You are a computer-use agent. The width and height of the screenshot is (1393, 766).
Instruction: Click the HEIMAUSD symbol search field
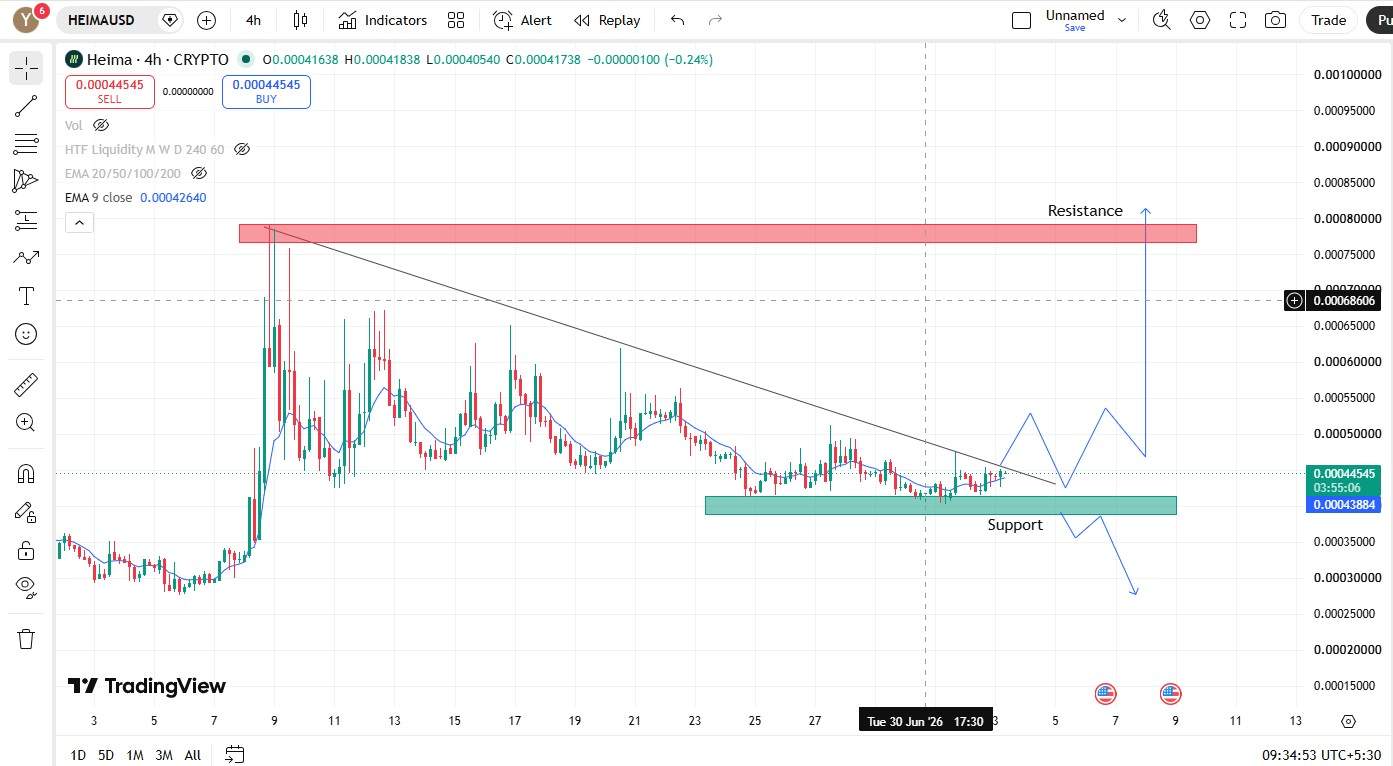[102, 20]
